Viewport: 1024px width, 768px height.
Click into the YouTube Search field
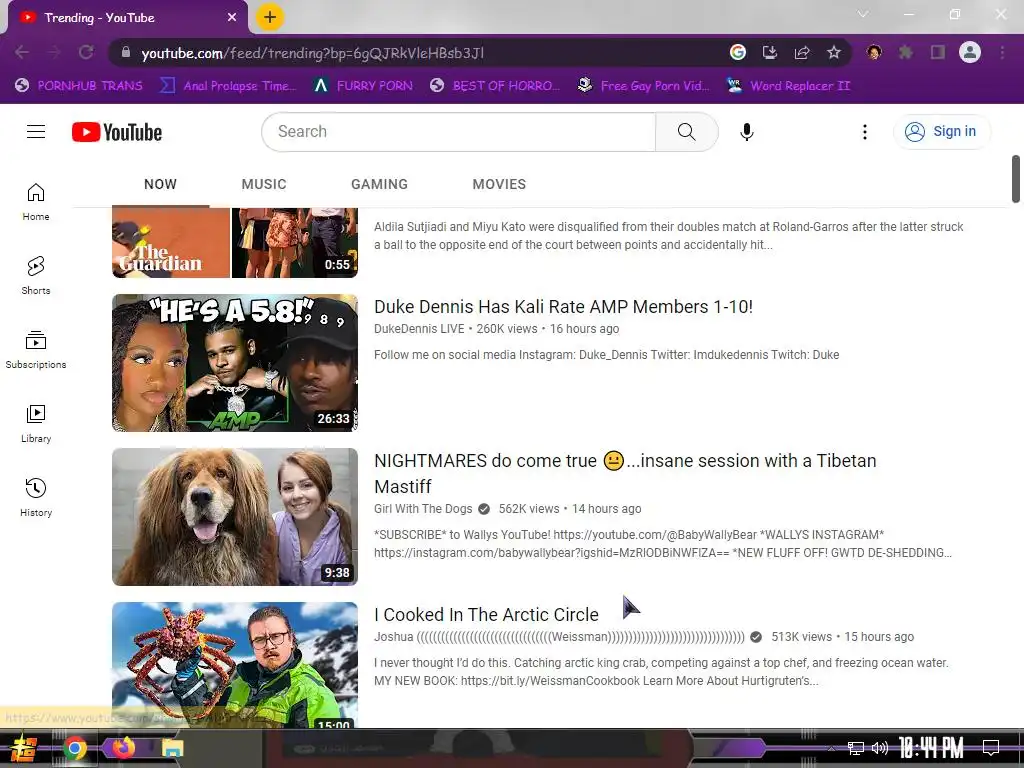pyautogui.click(x=458, y=132)
